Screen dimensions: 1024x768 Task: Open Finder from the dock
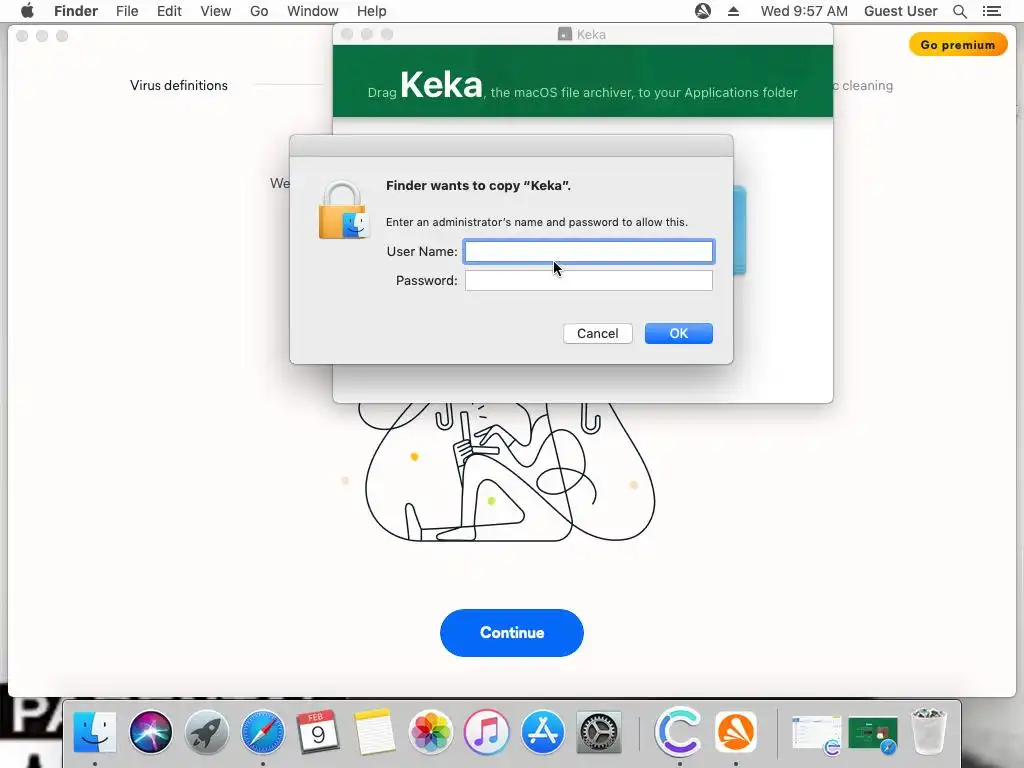point(95,732)
